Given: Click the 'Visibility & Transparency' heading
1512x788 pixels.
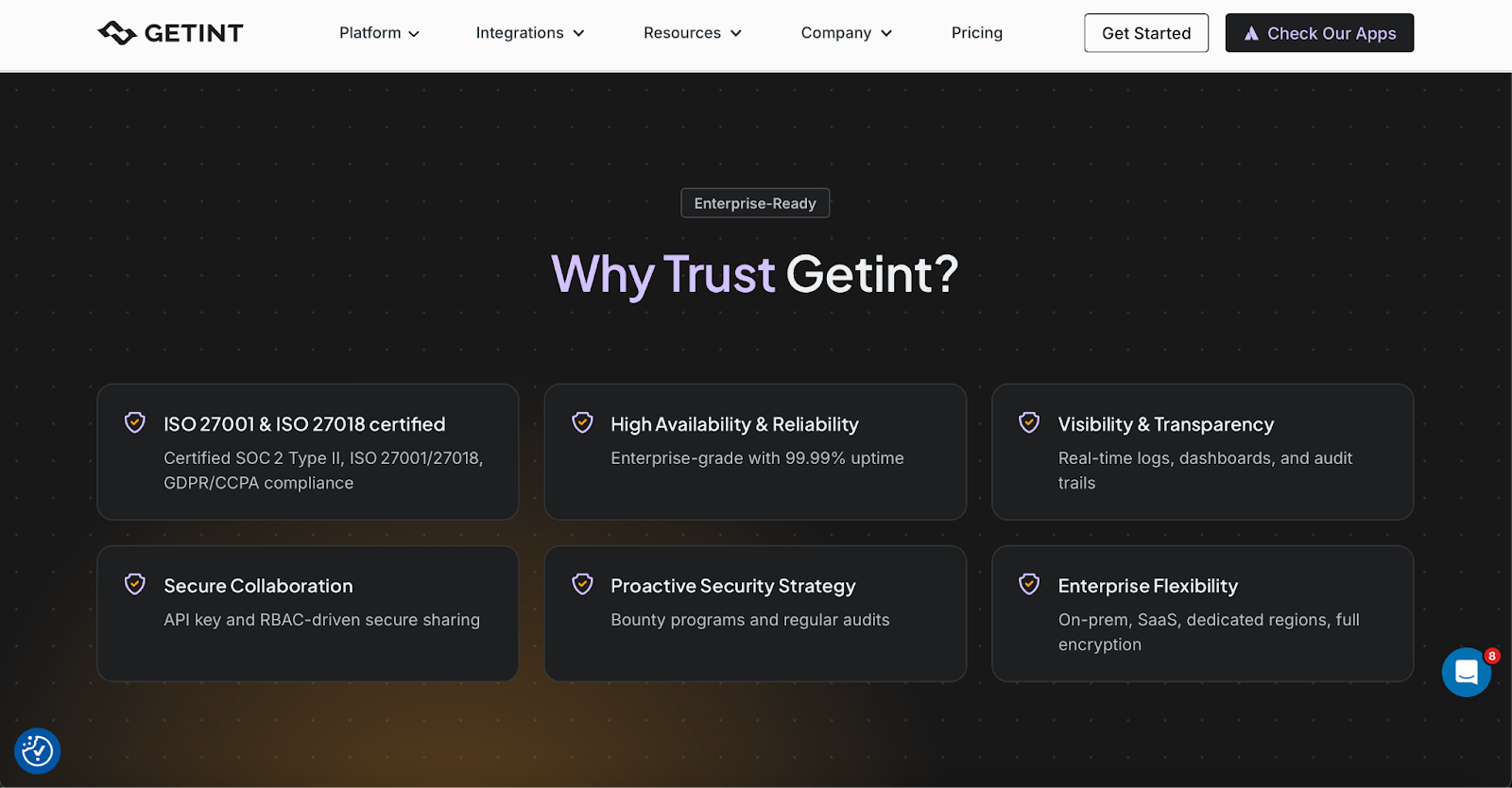Looking at the screenshot, I should coord(1166,424).
